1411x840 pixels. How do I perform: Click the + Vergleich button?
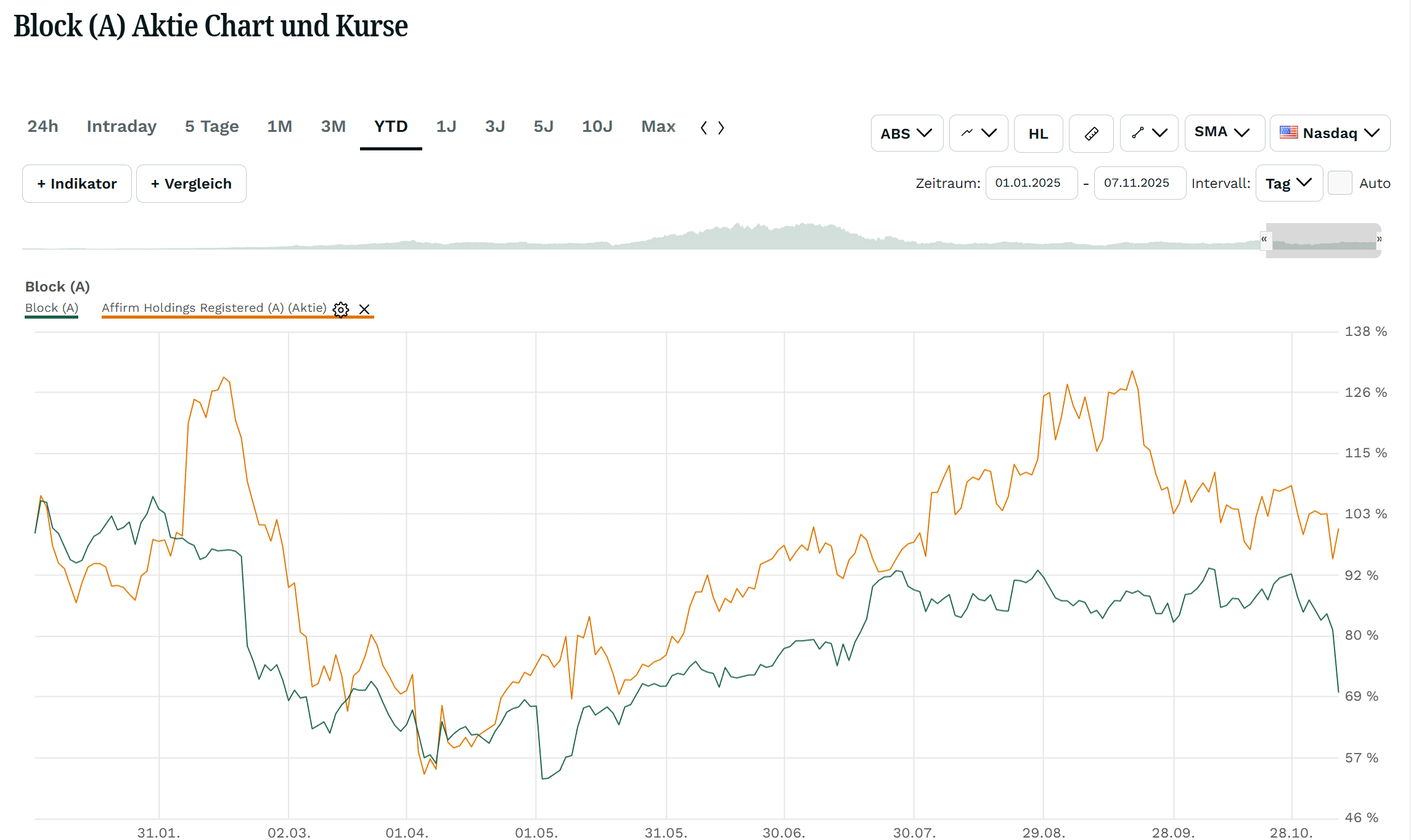point(191,184)
